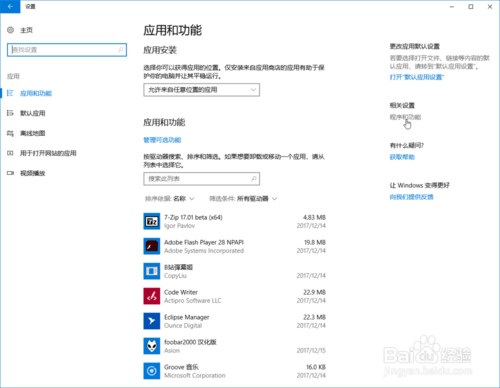Click the 7-Zip app icon

coord(152,221)
